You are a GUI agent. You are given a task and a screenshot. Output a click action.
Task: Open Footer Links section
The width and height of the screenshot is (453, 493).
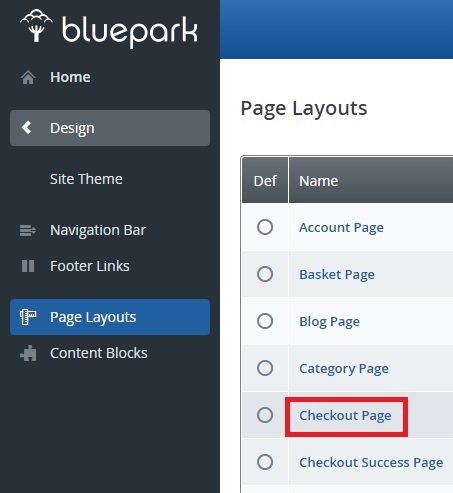(x=90, y=266)
